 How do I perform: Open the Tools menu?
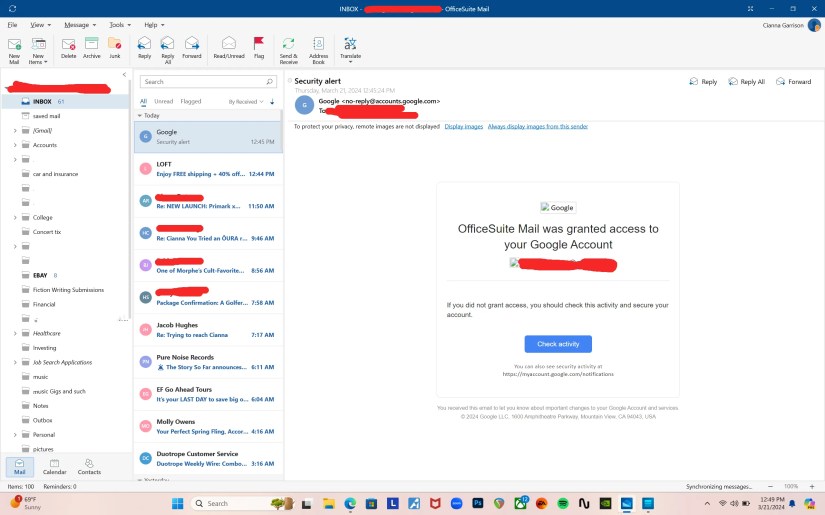(x=120, y=25)
